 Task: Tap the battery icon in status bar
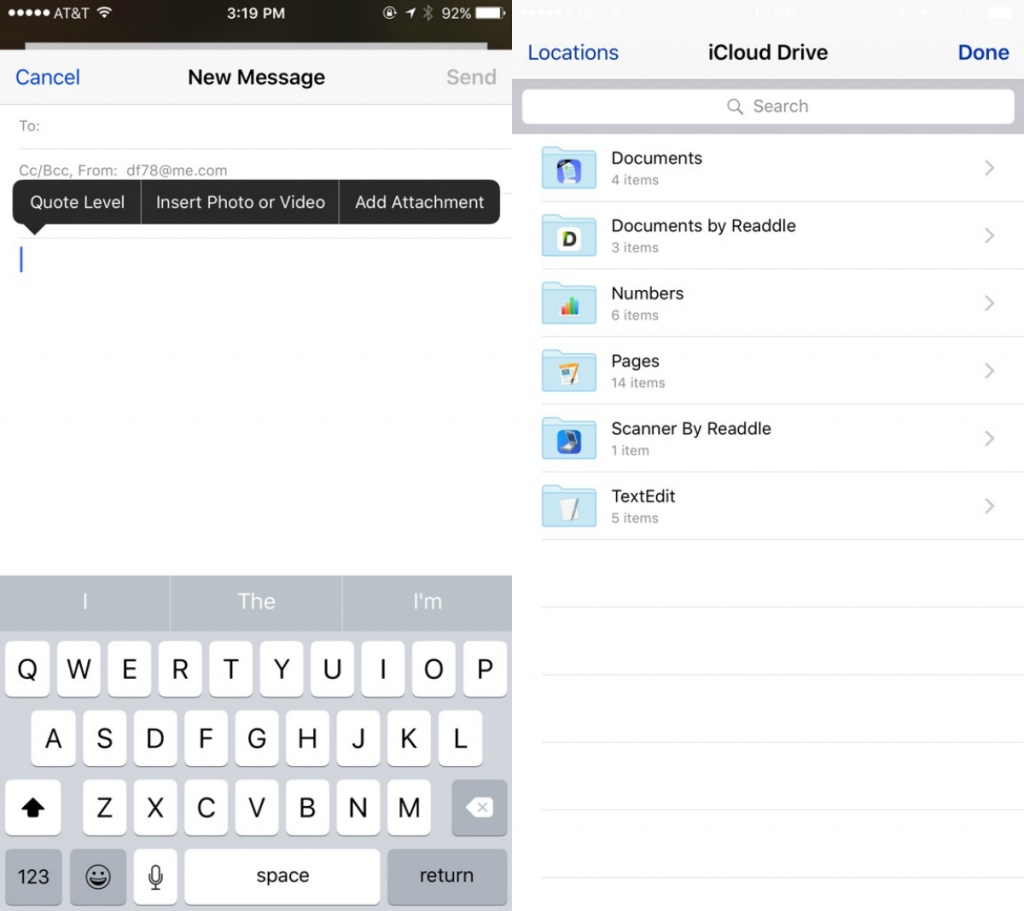[490, 13]
